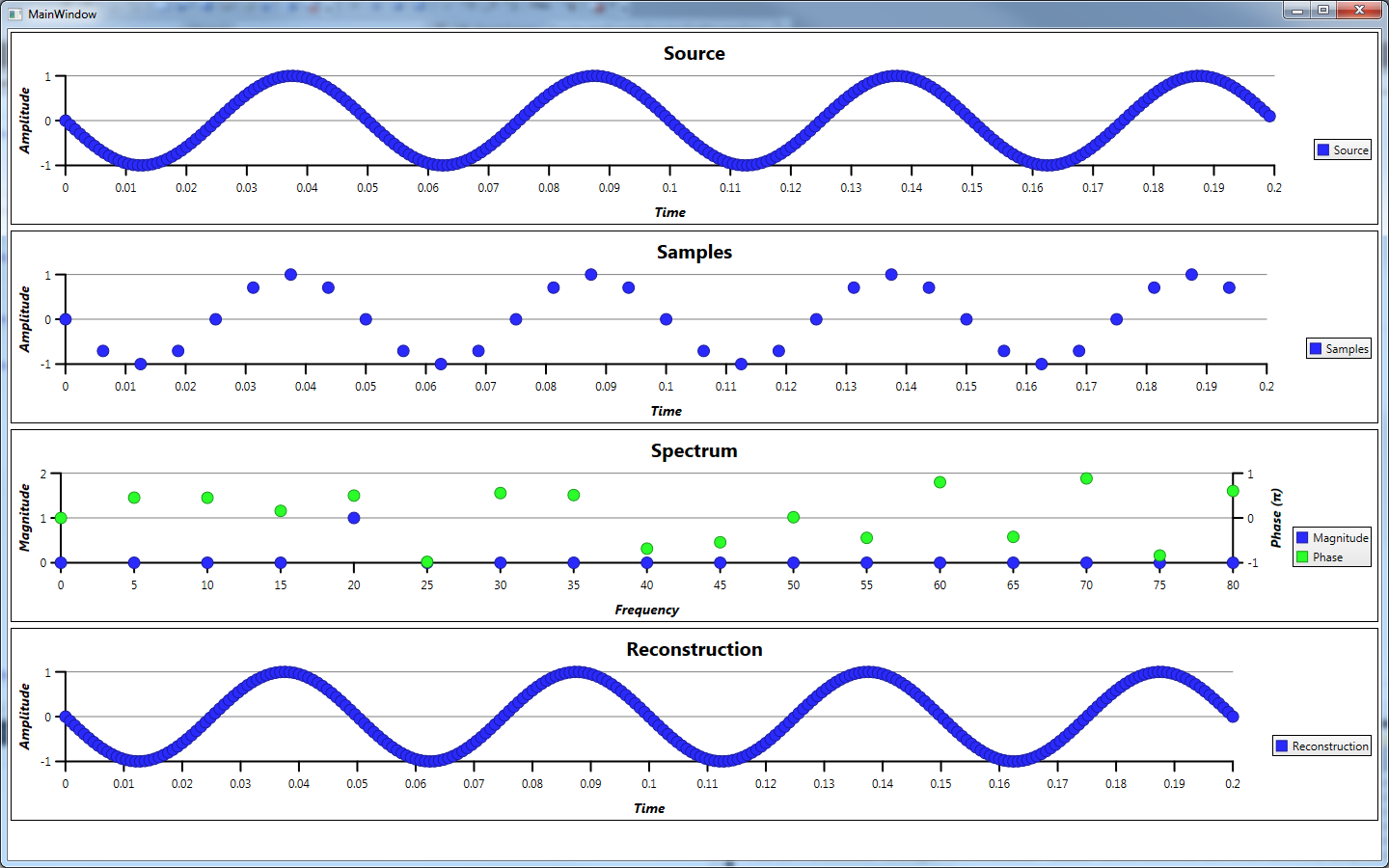This screenshot has height=868, width=1389.
Task: Click the Samples chart title
Action: [694, 253]
